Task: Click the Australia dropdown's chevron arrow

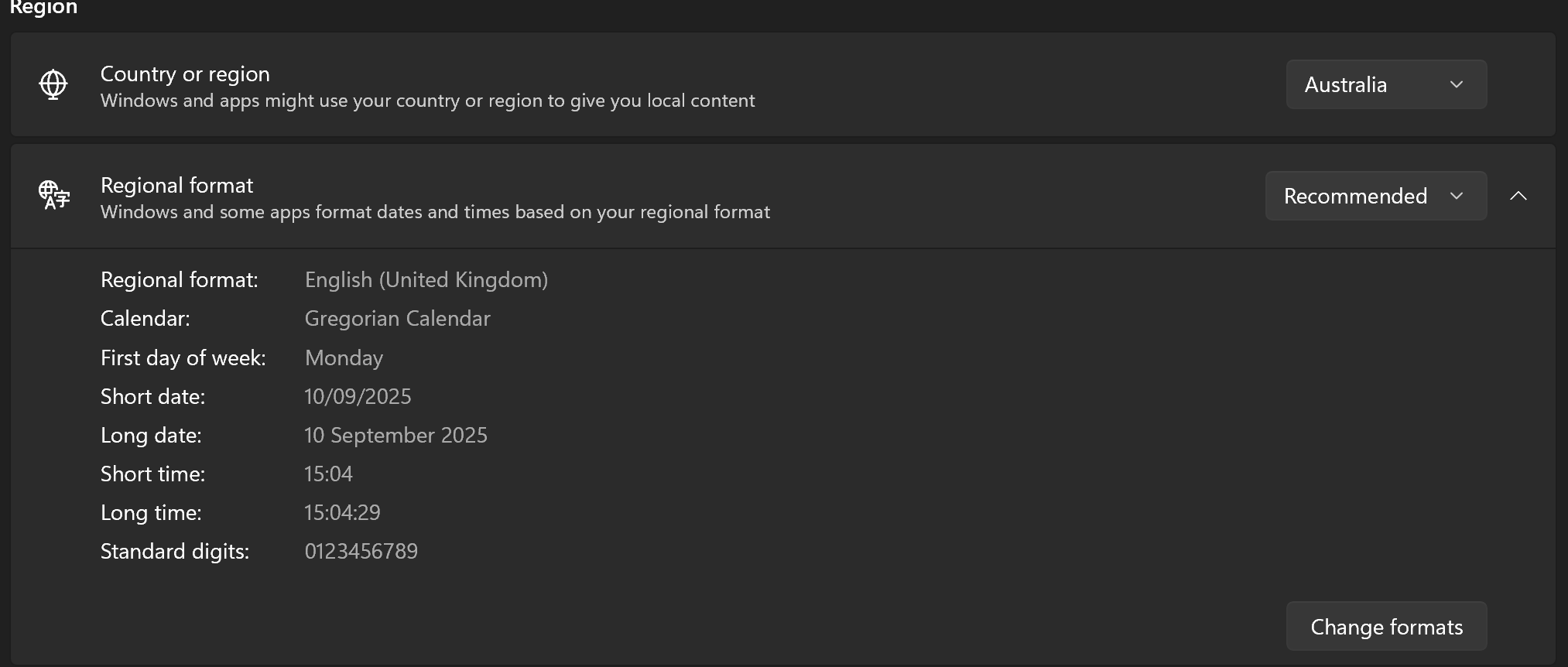Action: 1456,84
